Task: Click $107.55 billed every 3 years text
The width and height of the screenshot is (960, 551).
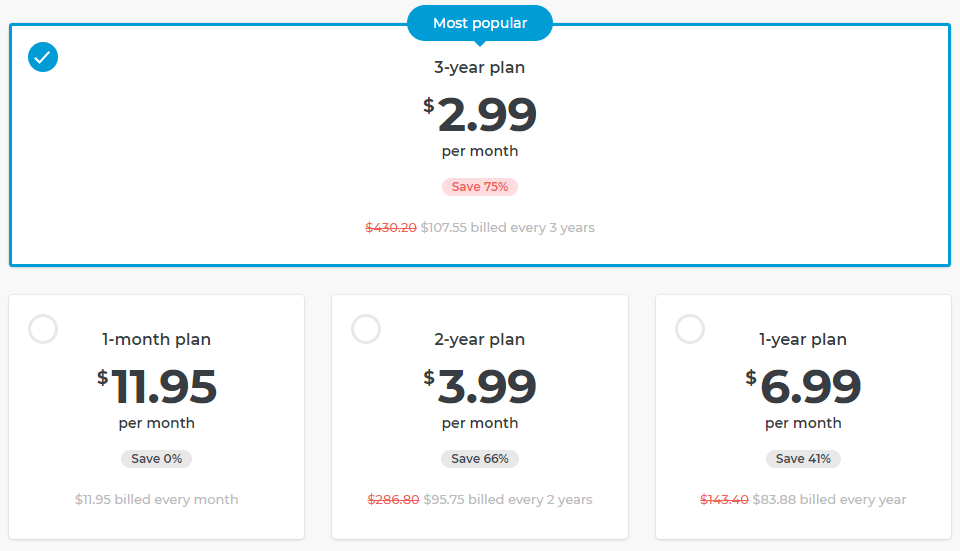Action: point(508,228)
